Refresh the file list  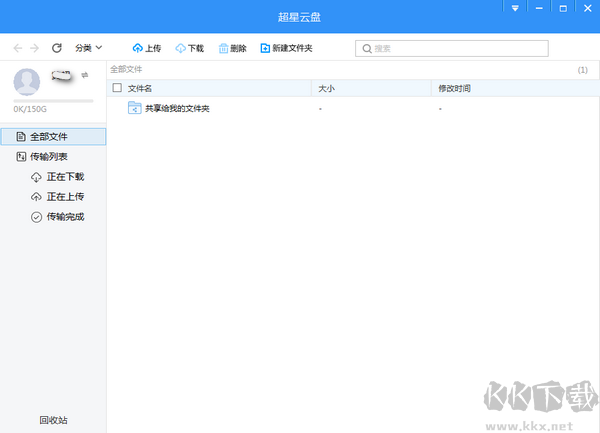coord(57,48)
